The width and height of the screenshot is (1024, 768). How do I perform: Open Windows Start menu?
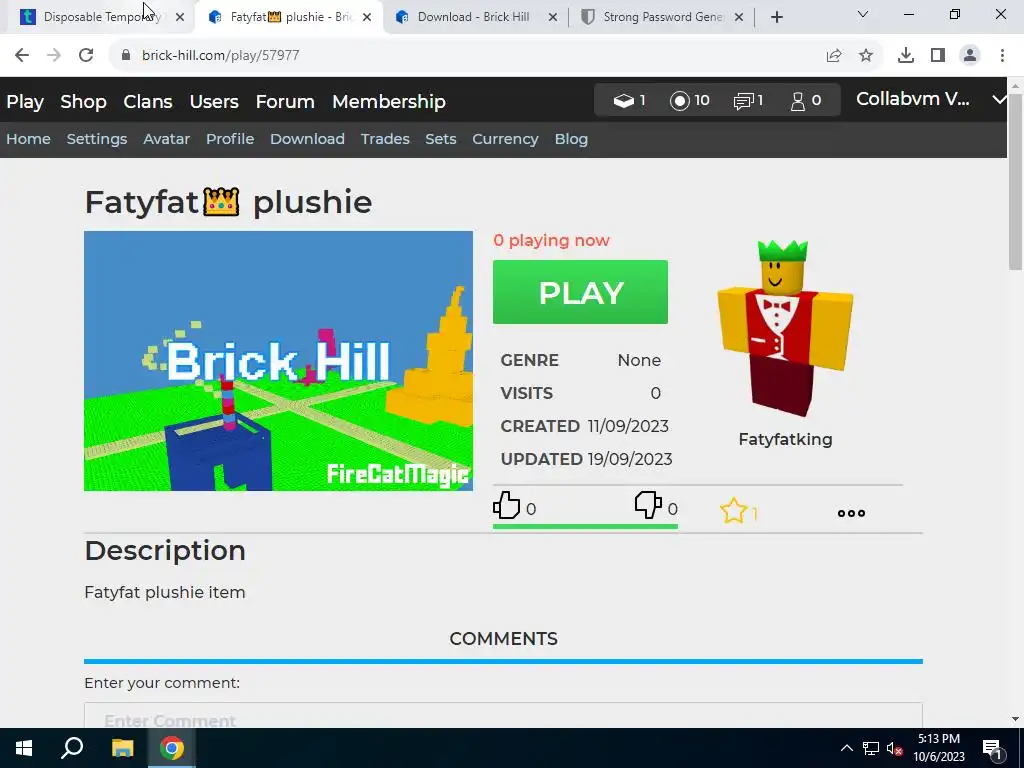pyautogui.click(x=24, y=748)
